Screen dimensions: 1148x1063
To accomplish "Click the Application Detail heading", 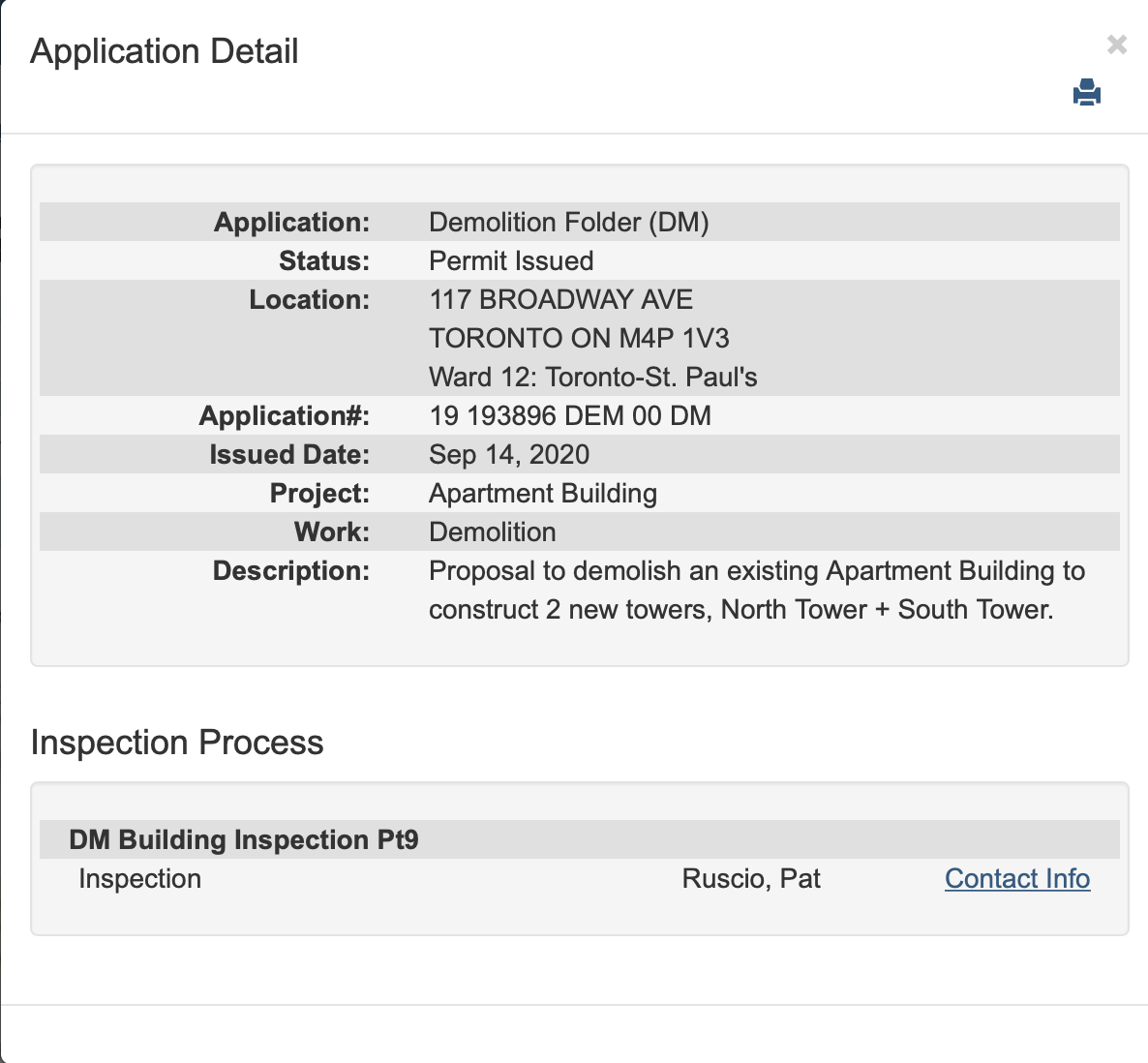I will pyautogui.click(x=165, y=51).
